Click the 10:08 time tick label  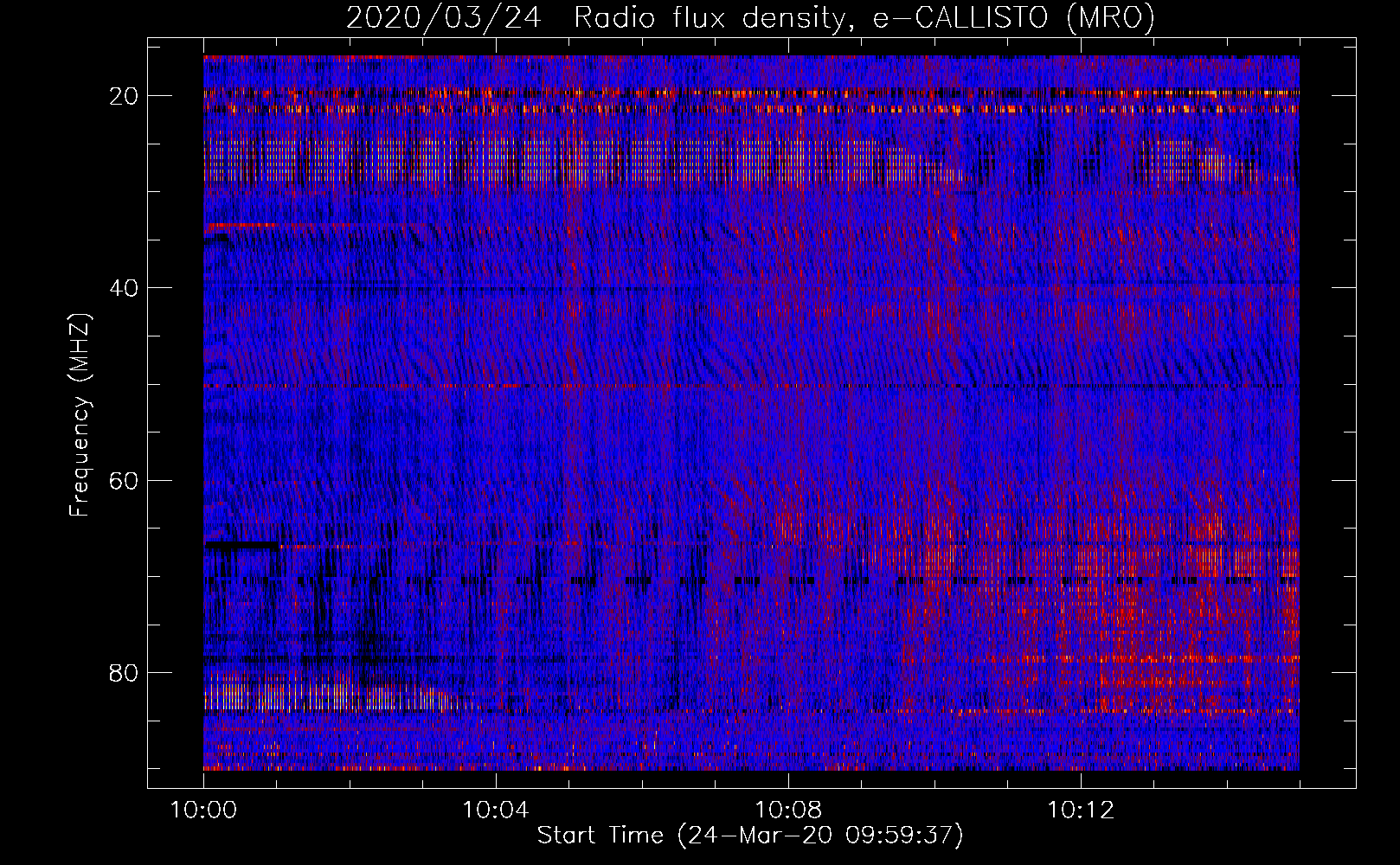click(x=788, y=811)
